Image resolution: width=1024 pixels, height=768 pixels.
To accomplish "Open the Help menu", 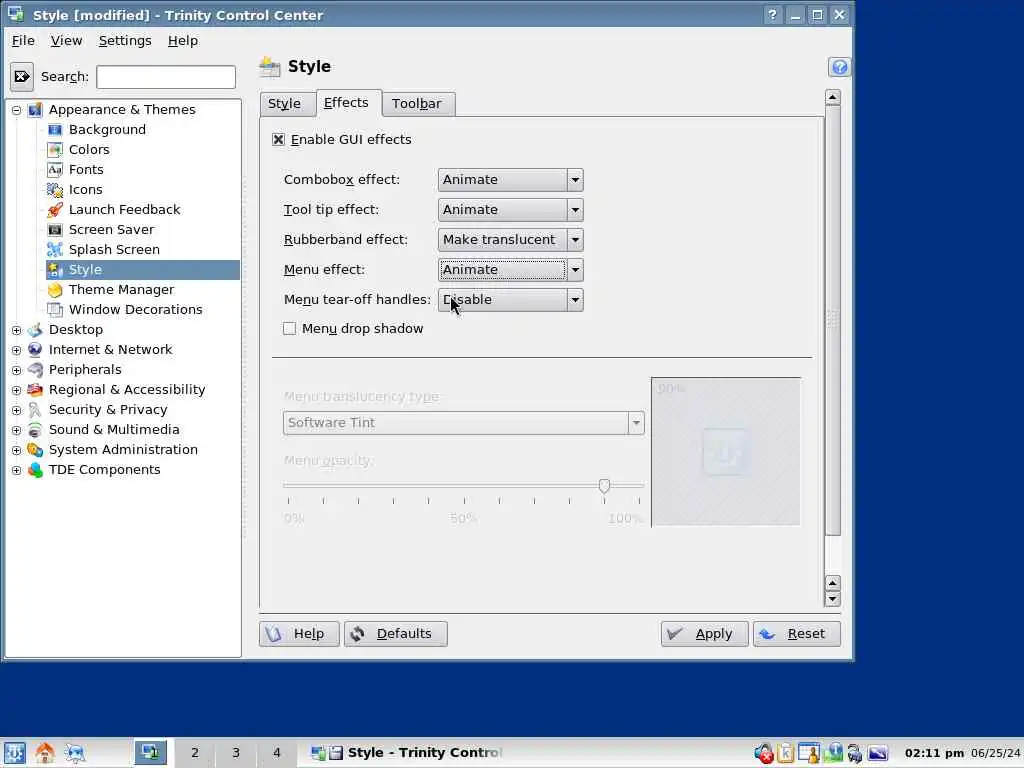I will [183, 40].
